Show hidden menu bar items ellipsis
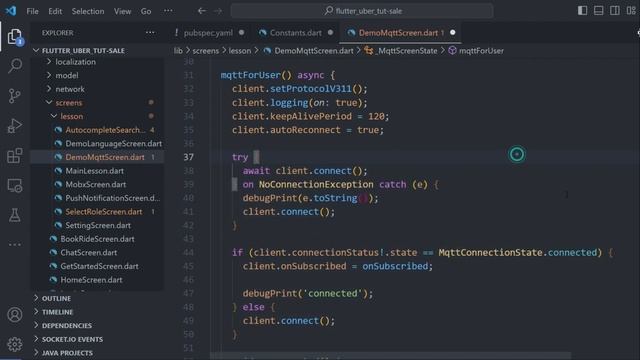The height and width of the screenshot is (360, 640). [168, 11]
